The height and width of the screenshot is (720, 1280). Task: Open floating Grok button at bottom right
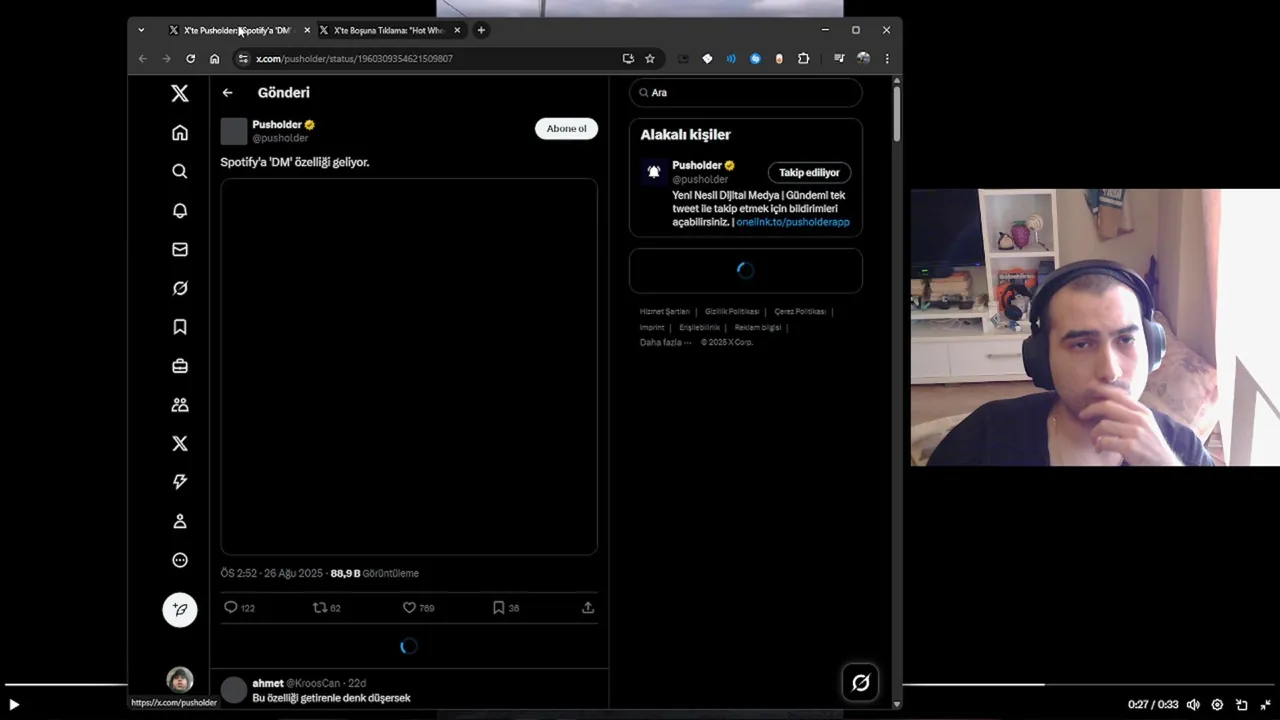(x=860, y=682)
